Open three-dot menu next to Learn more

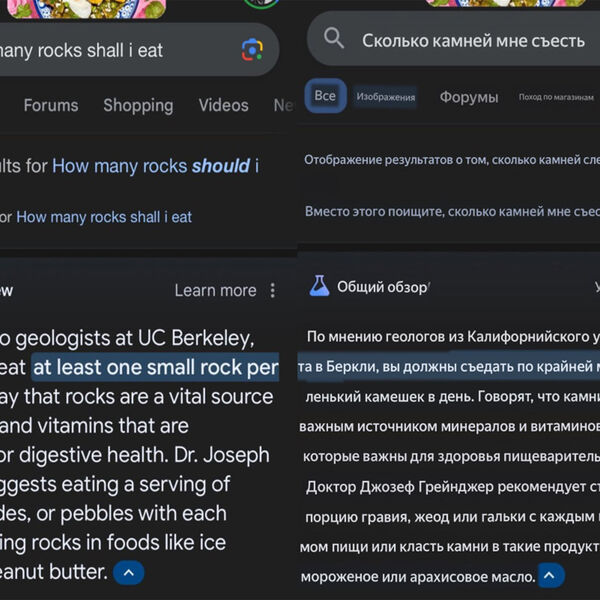[273, 290]
